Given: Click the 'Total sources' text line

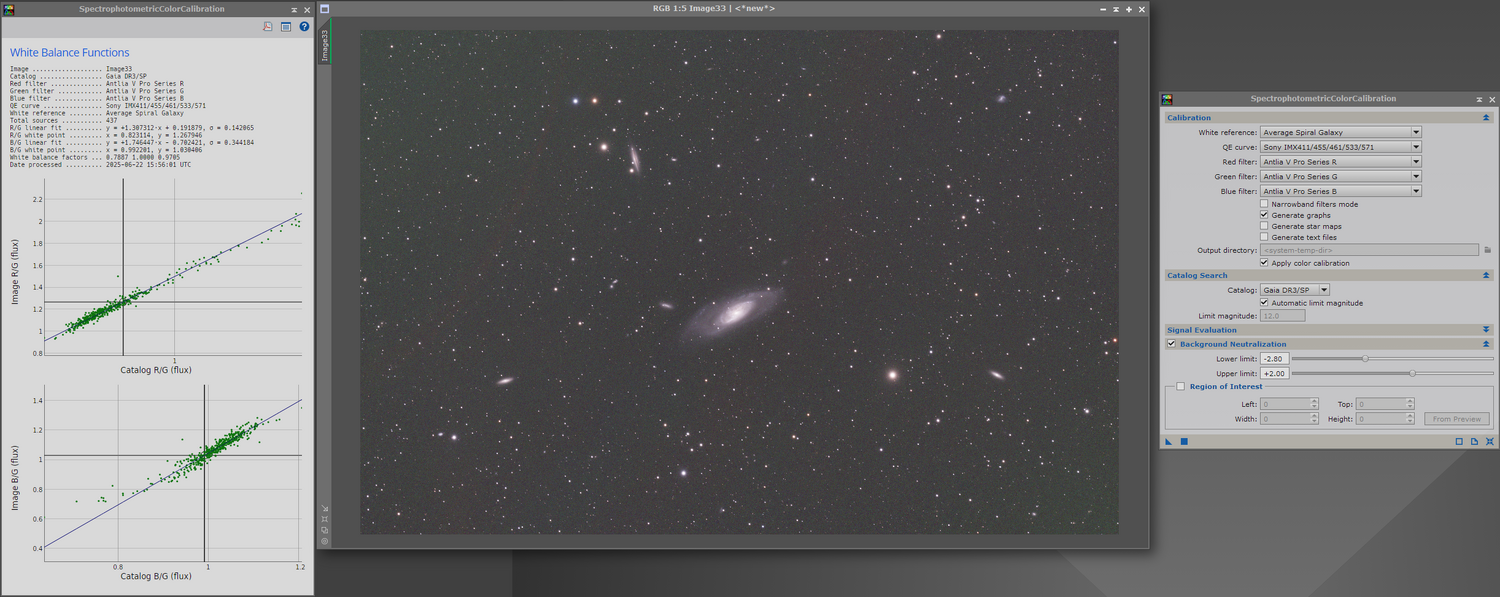Looking at the screenshot, I should (64, 120).
